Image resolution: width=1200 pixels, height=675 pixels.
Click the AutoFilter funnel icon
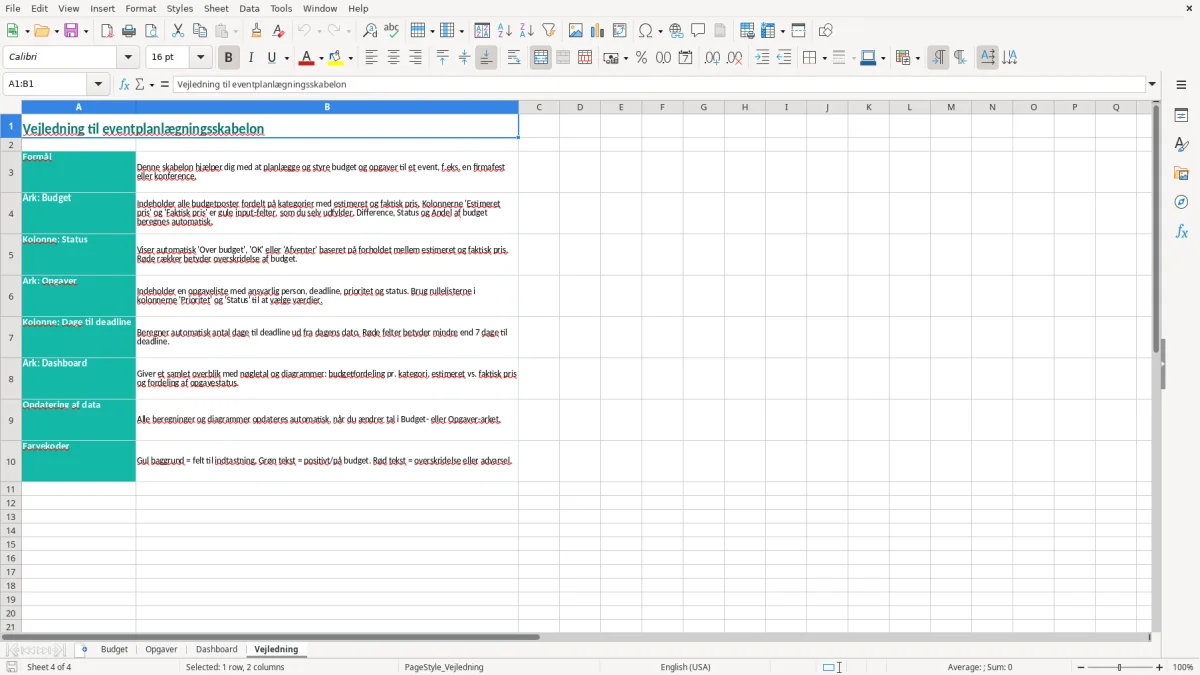point(549,31)
